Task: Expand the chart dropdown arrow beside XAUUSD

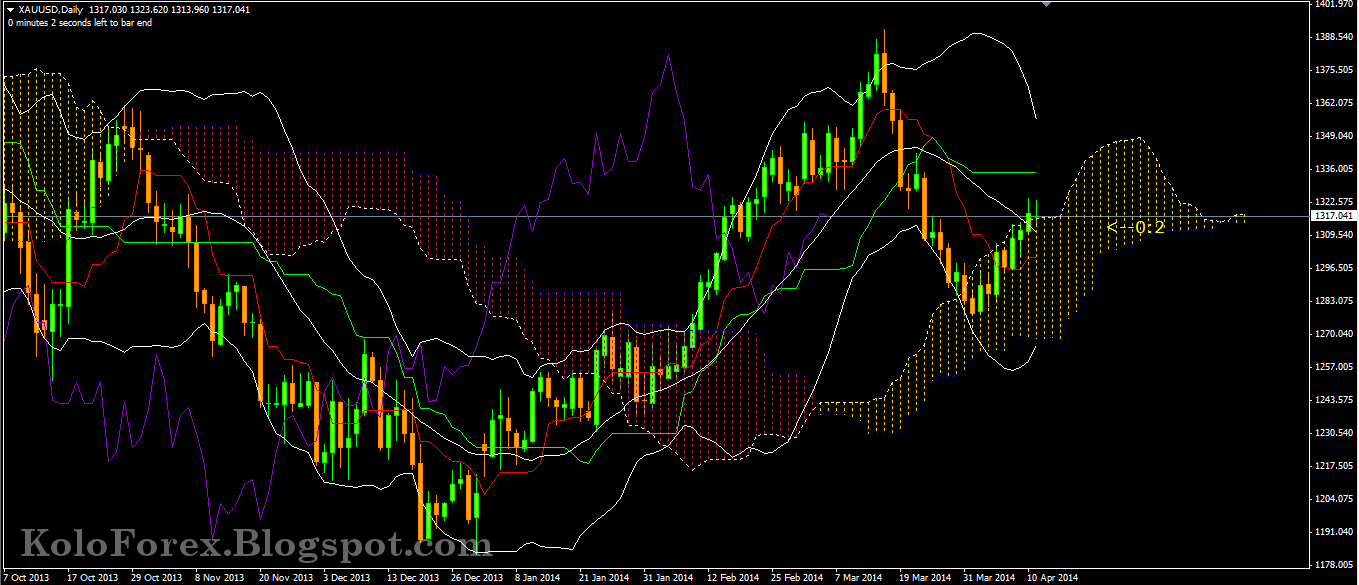Action: click(x=8, y=7)
